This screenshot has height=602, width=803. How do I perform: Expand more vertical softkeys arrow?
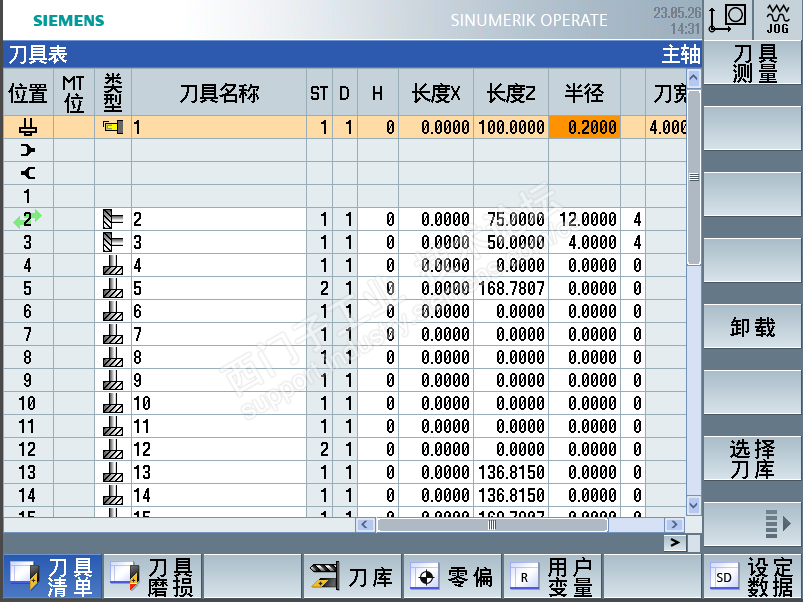[752, 524]
